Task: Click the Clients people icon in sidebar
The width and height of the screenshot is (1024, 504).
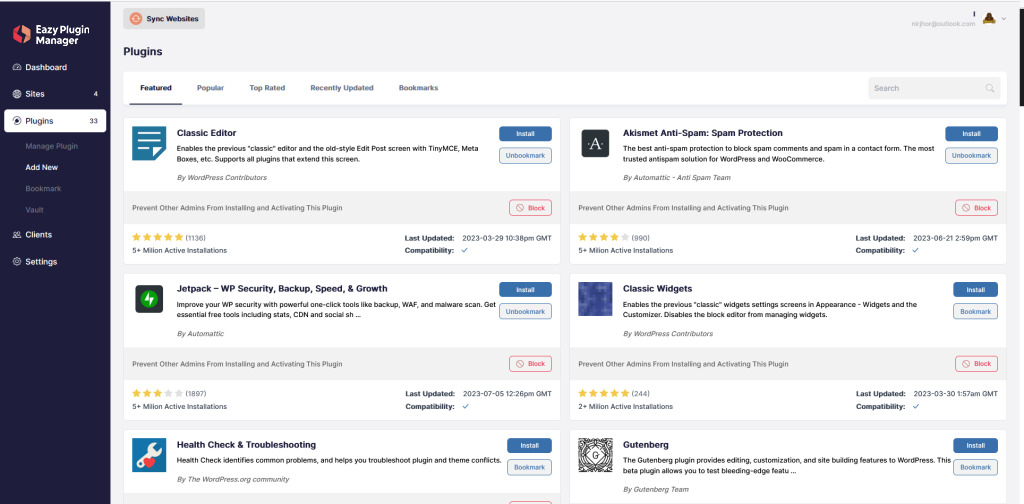Action: 17,234
